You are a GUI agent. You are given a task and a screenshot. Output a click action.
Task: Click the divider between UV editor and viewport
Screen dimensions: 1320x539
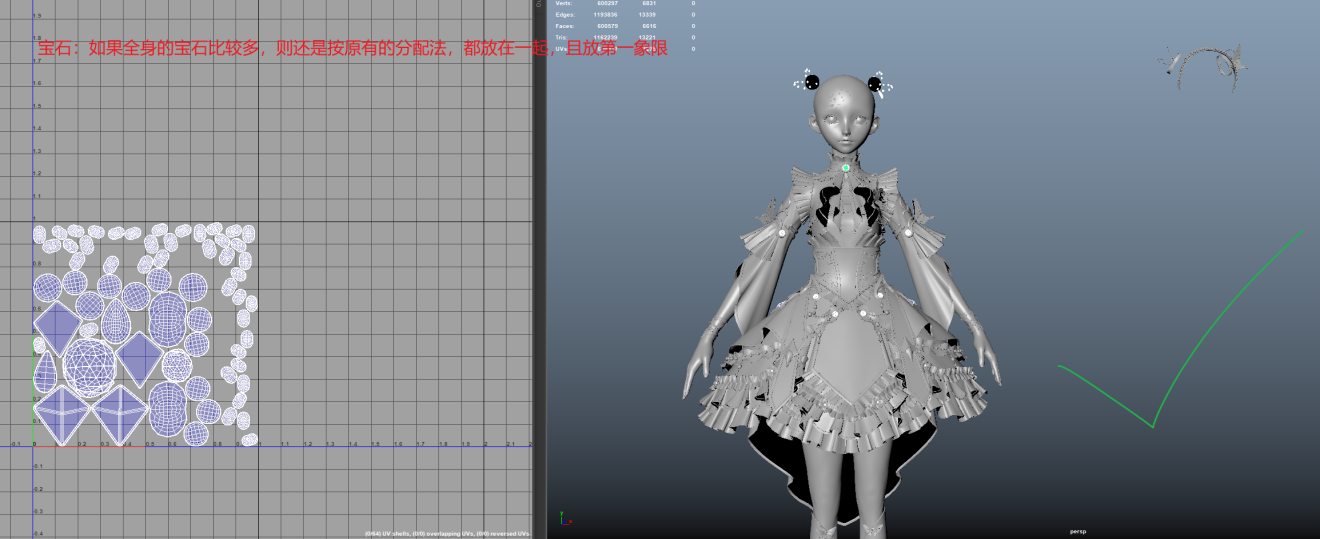click(x=539, y=270)
